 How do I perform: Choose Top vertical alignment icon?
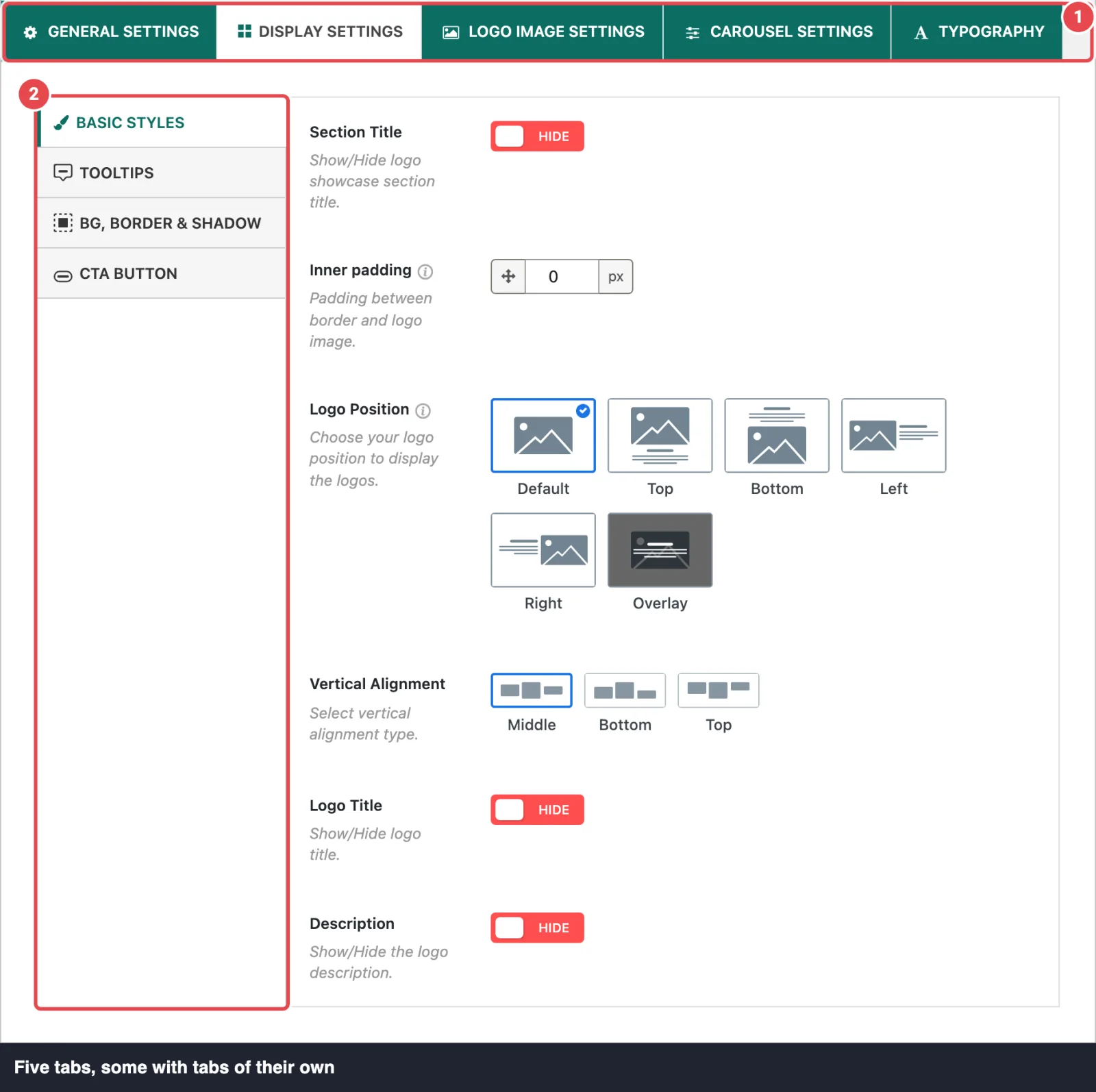click(x=719, y=690)
